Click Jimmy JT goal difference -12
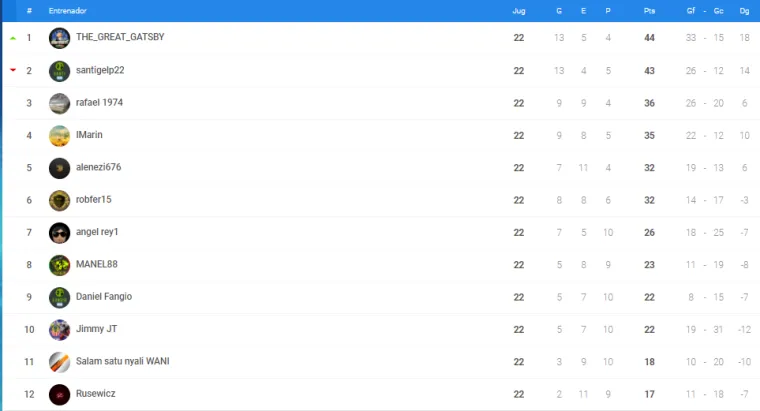The width and height of the screenshot is (760, 411). point(744,330)
